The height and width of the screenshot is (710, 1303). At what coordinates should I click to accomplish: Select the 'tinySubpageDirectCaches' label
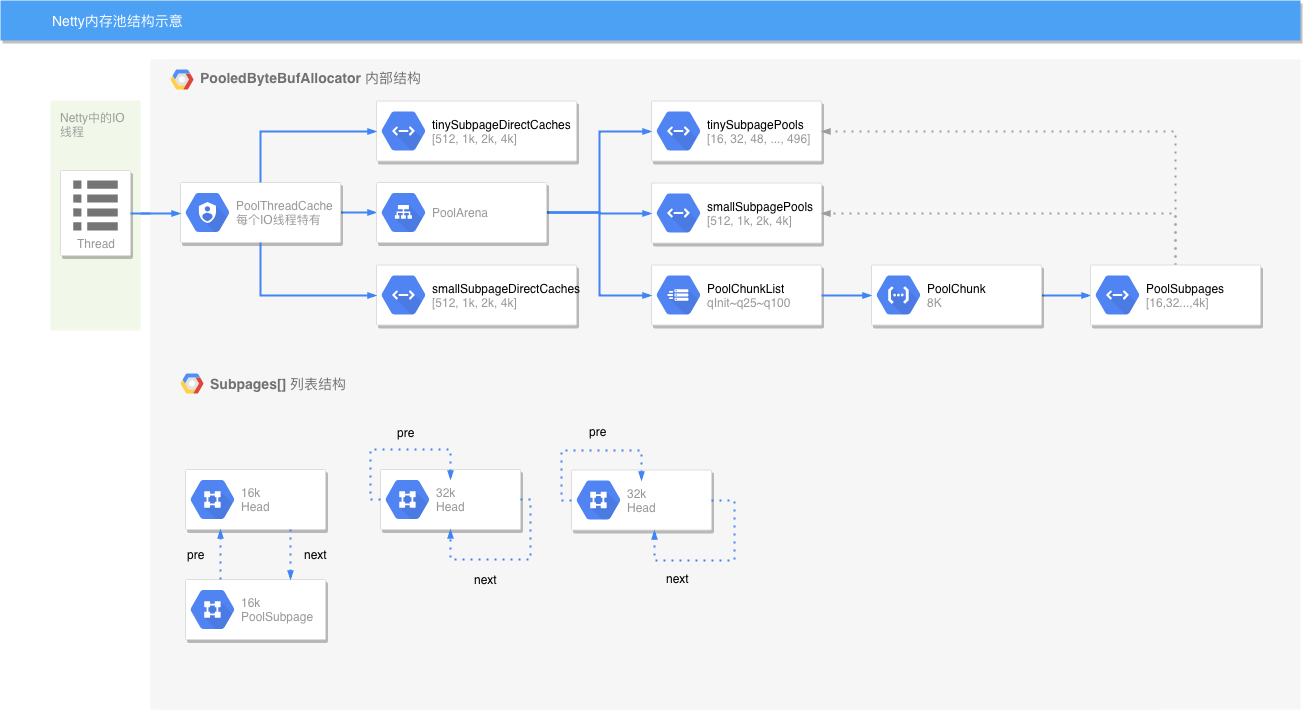click(x=501, y=125)
